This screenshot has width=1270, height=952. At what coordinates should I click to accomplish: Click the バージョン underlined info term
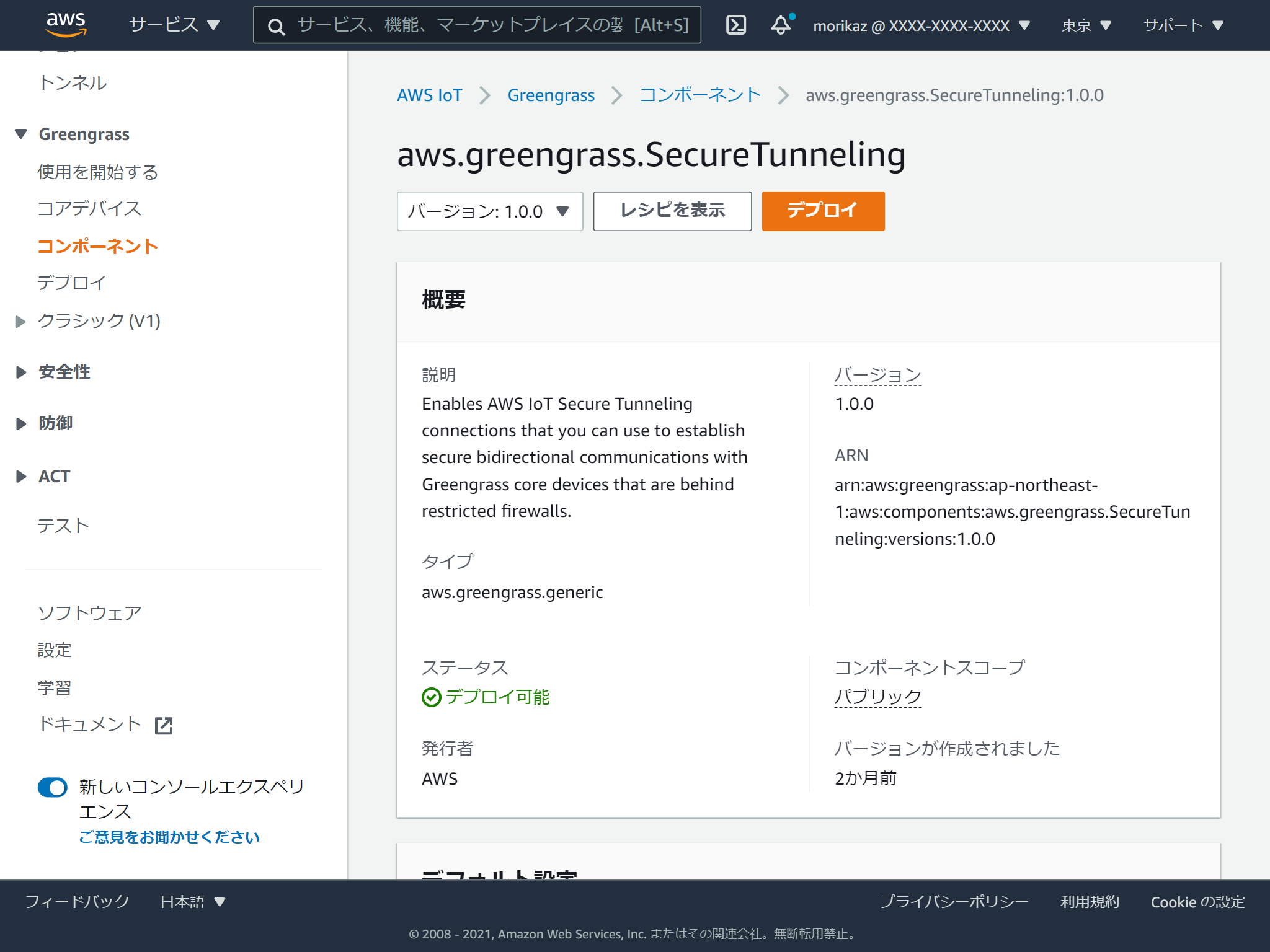tap(877, 374)
